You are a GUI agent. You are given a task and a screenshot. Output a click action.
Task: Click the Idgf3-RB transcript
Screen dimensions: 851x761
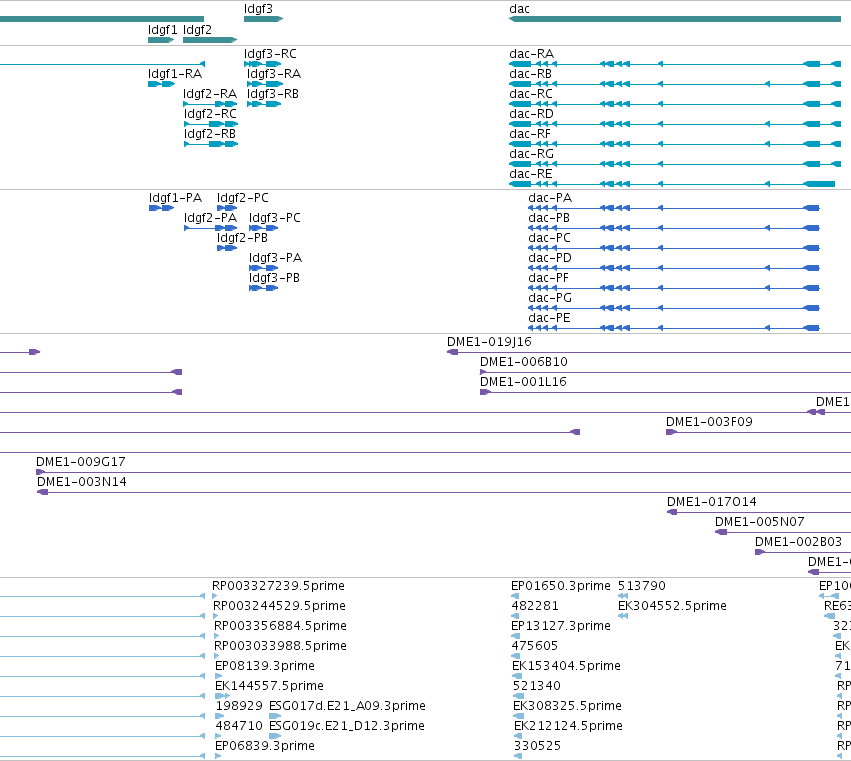tap(264, 104)
